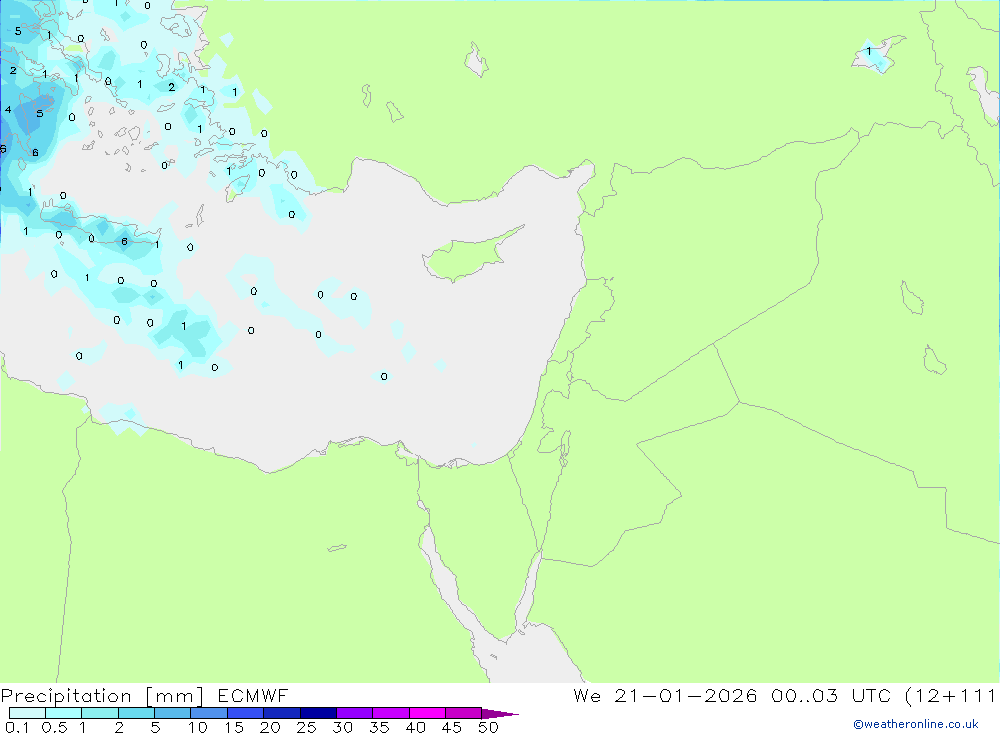Click the '00..03 UTC' time text

[x=830, y=695]
